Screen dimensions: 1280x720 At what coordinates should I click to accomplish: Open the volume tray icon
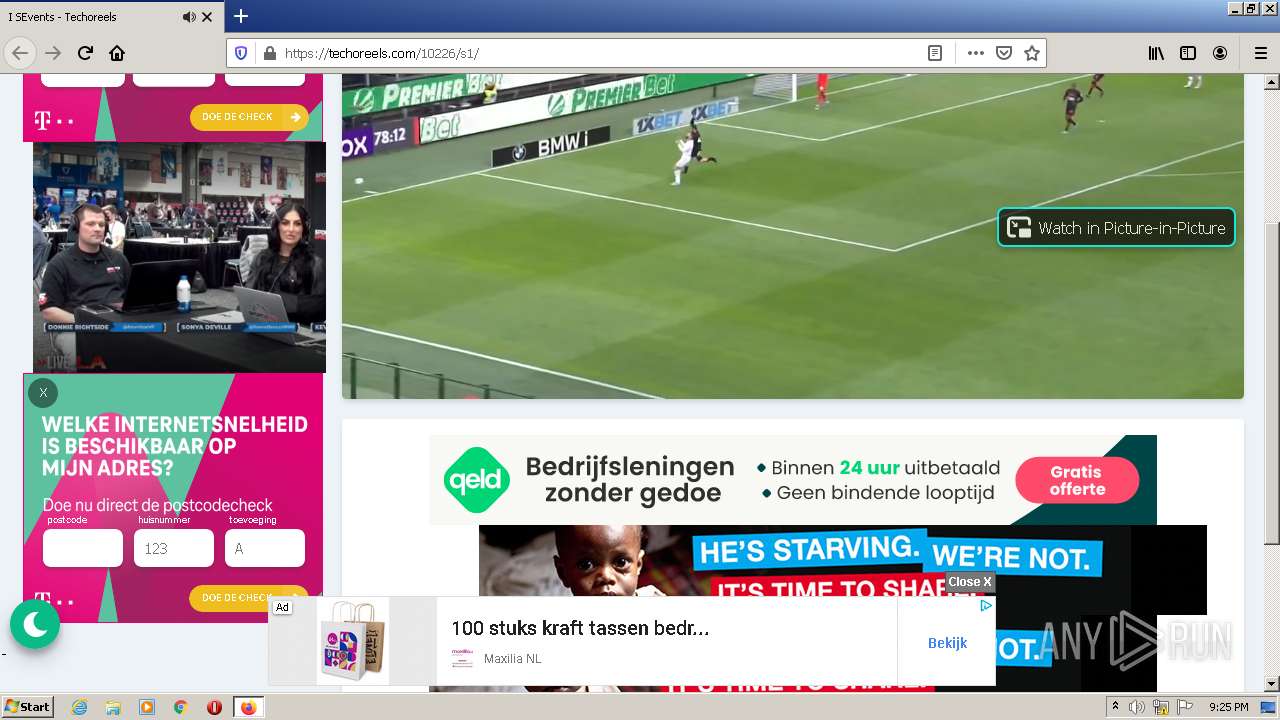pyautogui.click(x=1137, y=707)
